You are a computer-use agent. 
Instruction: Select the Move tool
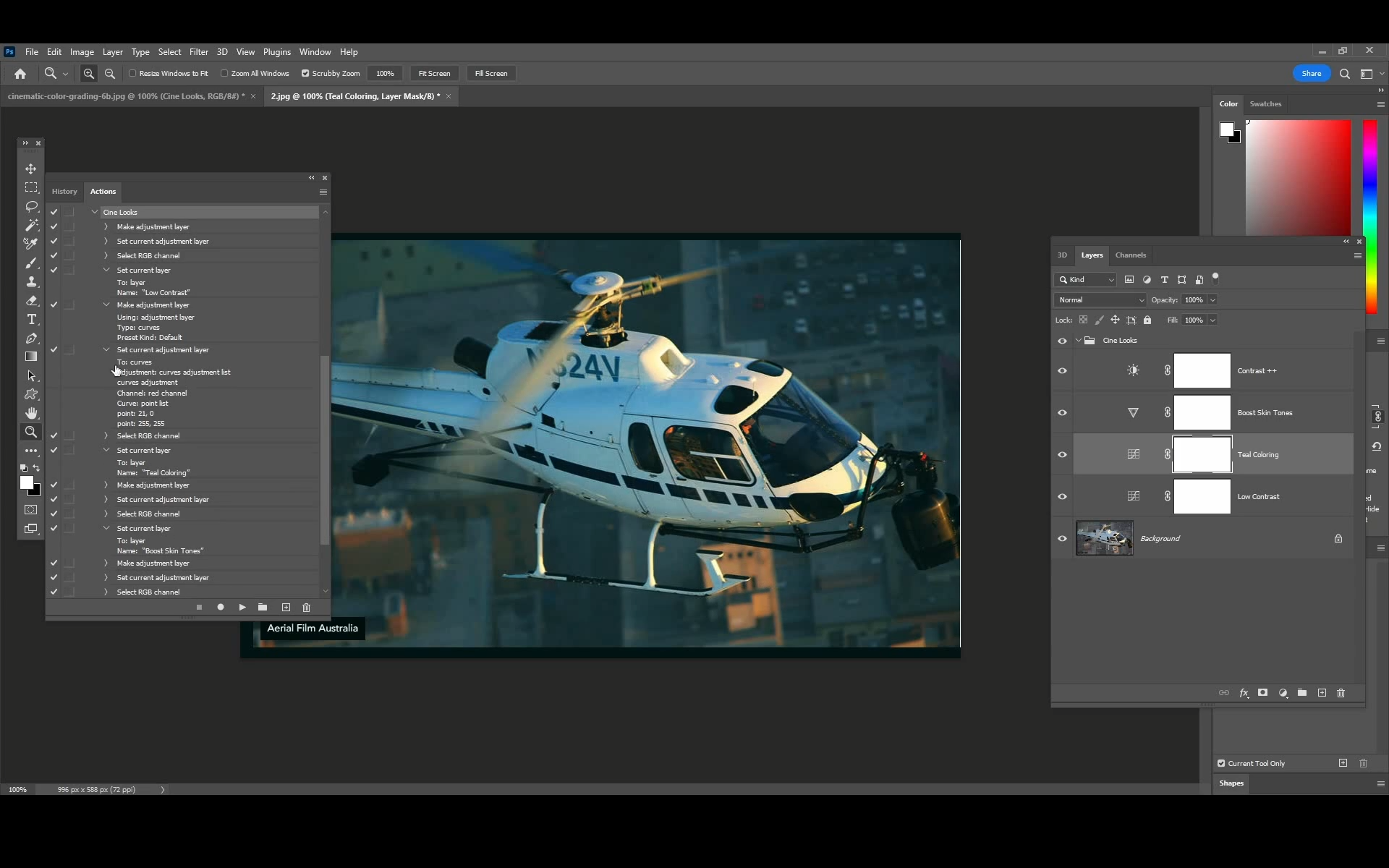(31, 169)
